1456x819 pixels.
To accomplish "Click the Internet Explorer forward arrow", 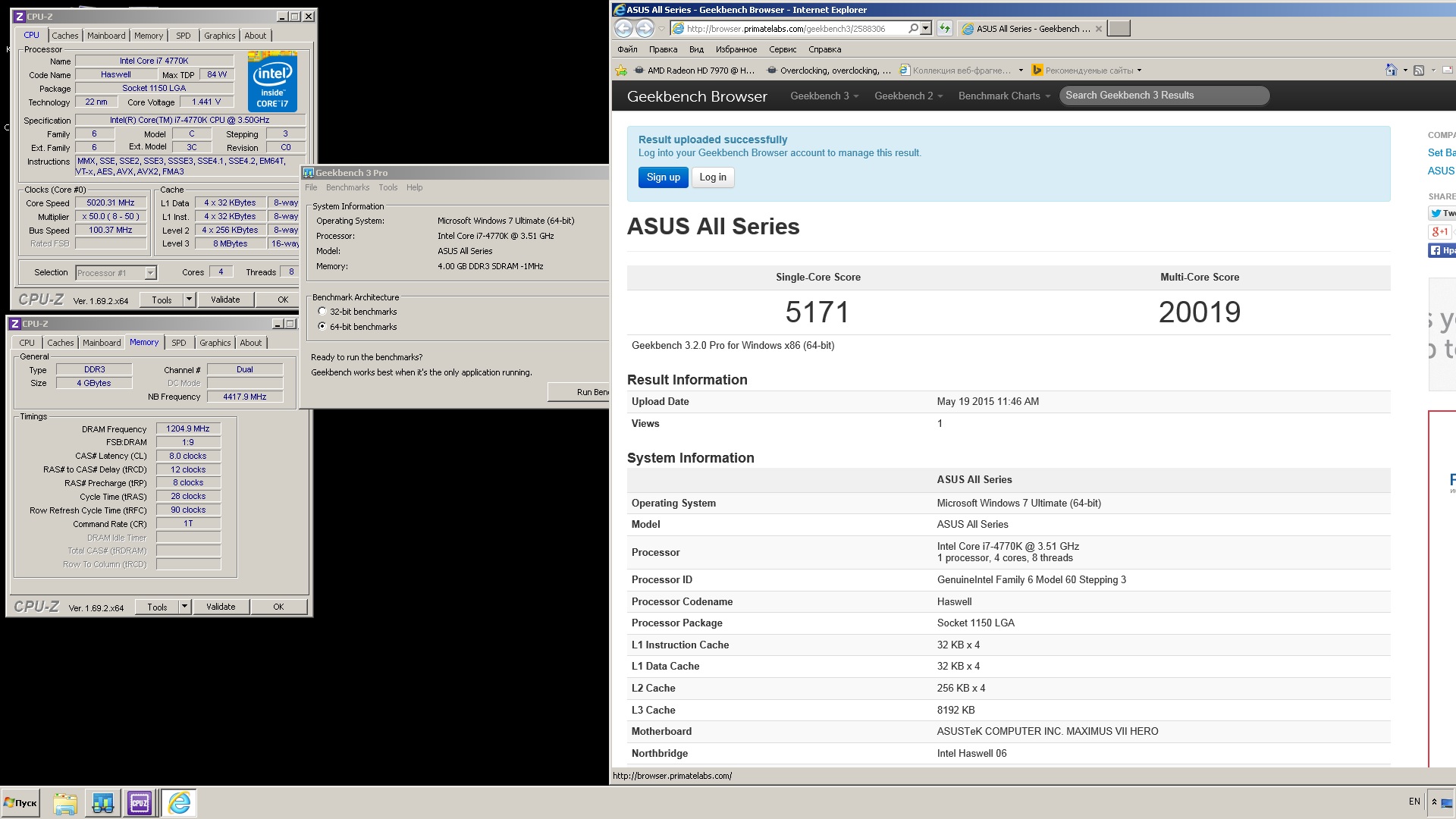I will coord(645,29).
